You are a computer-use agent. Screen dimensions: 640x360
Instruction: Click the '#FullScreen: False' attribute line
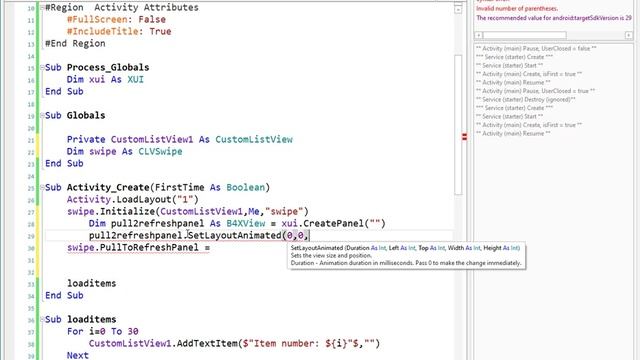click(x=116, y=20)
